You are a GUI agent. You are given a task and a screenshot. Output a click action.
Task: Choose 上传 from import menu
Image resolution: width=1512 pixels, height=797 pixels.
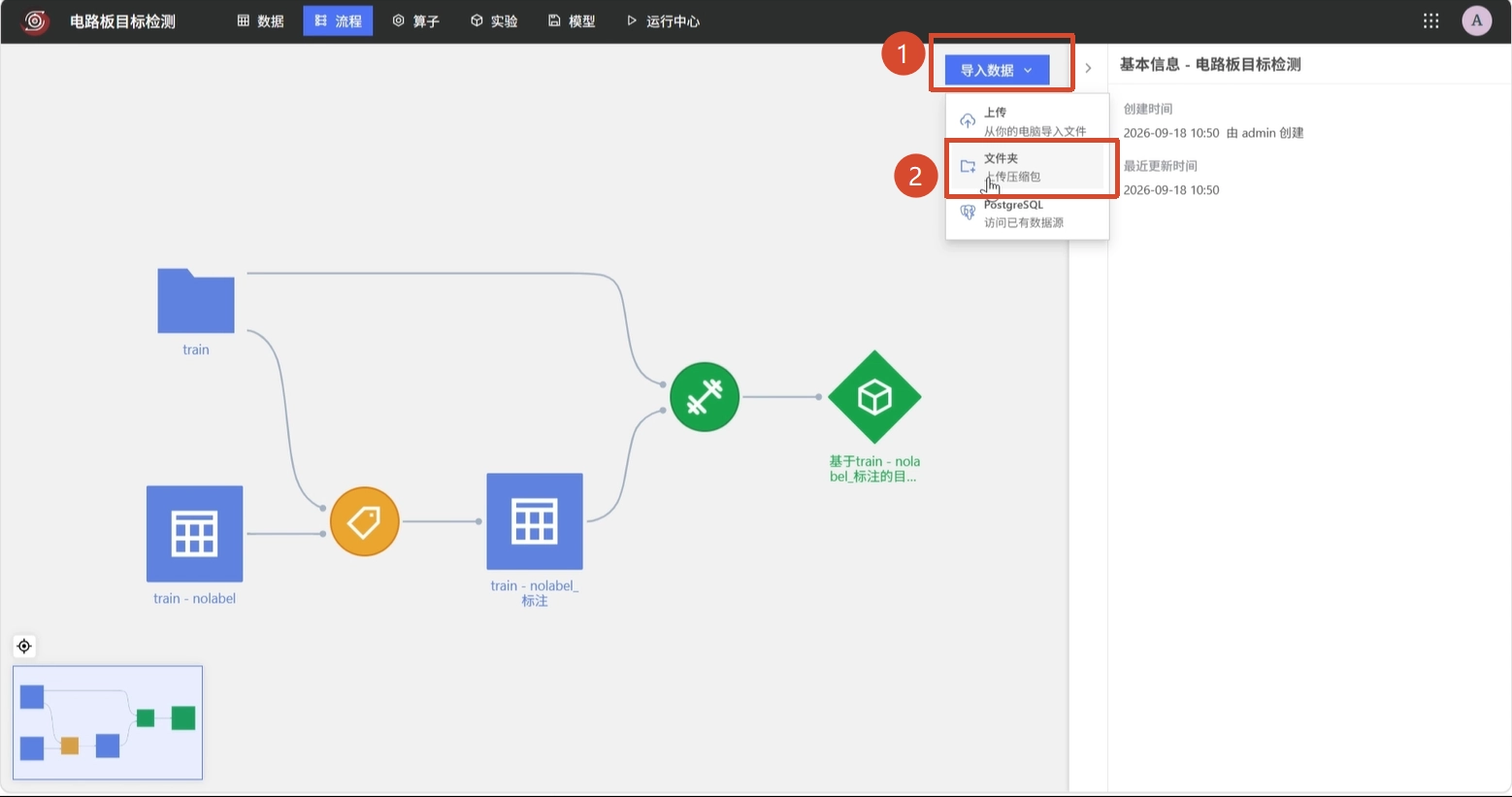click(1027, 121)
